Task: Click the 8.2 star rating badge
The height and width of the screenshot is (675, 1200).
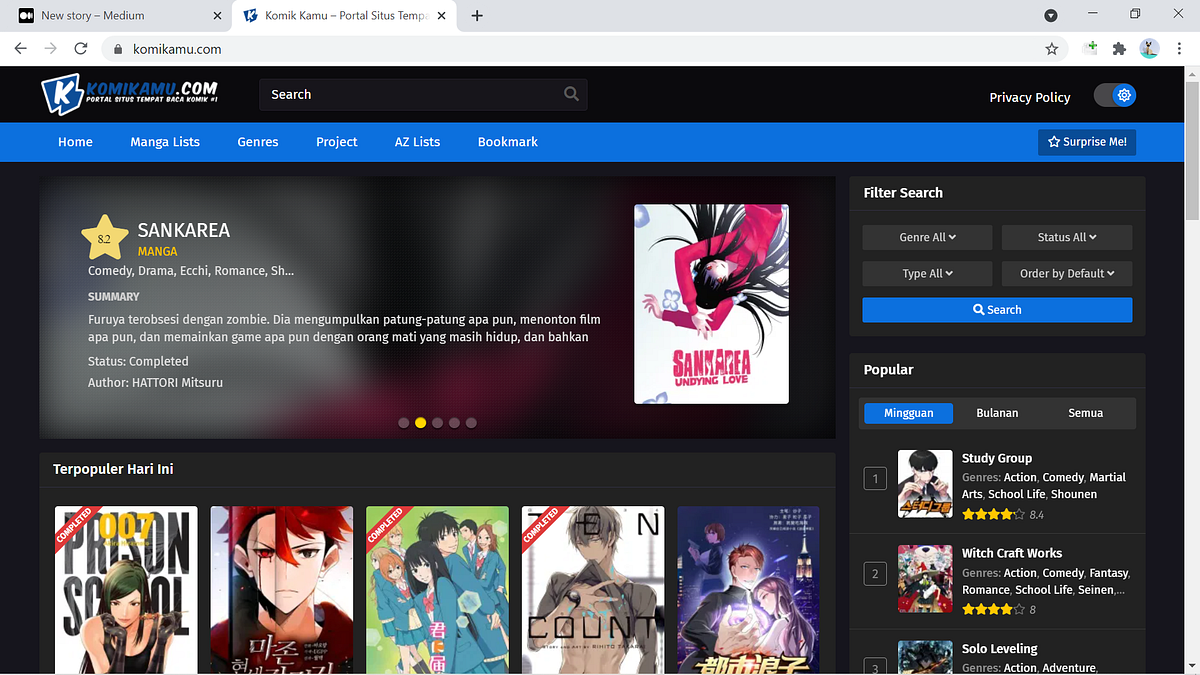Action: click(105, 238)
